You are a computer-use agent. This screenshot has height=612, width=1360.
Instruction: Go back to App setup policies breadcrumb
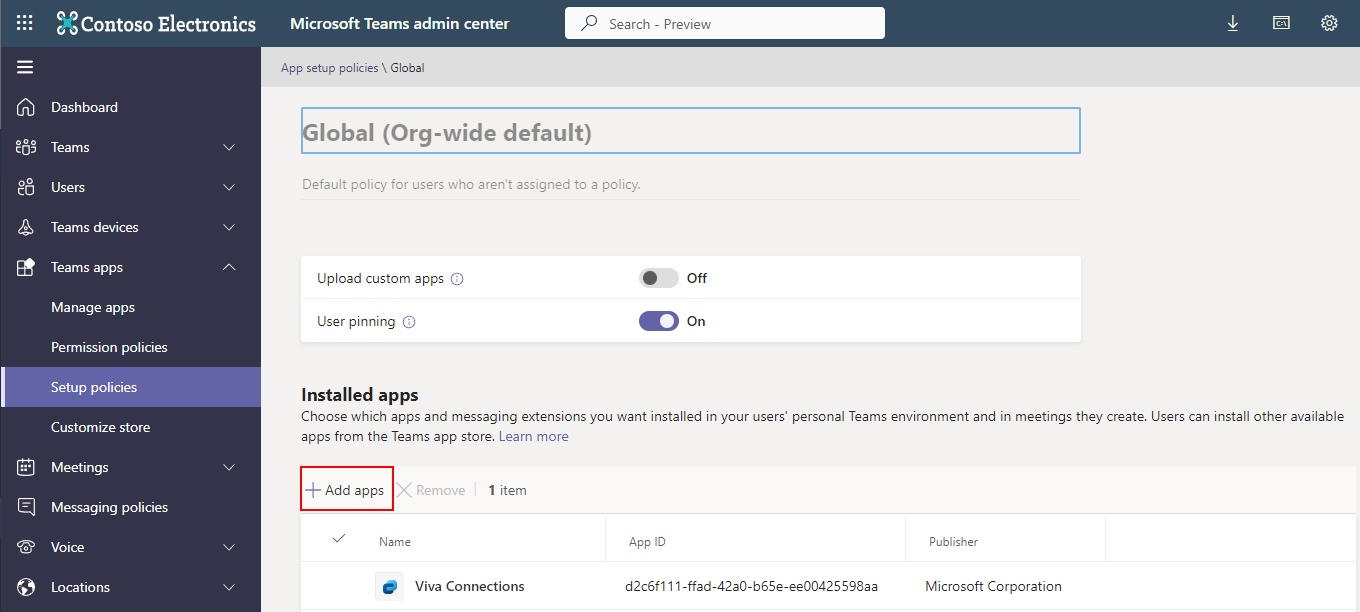coord(330,68)
